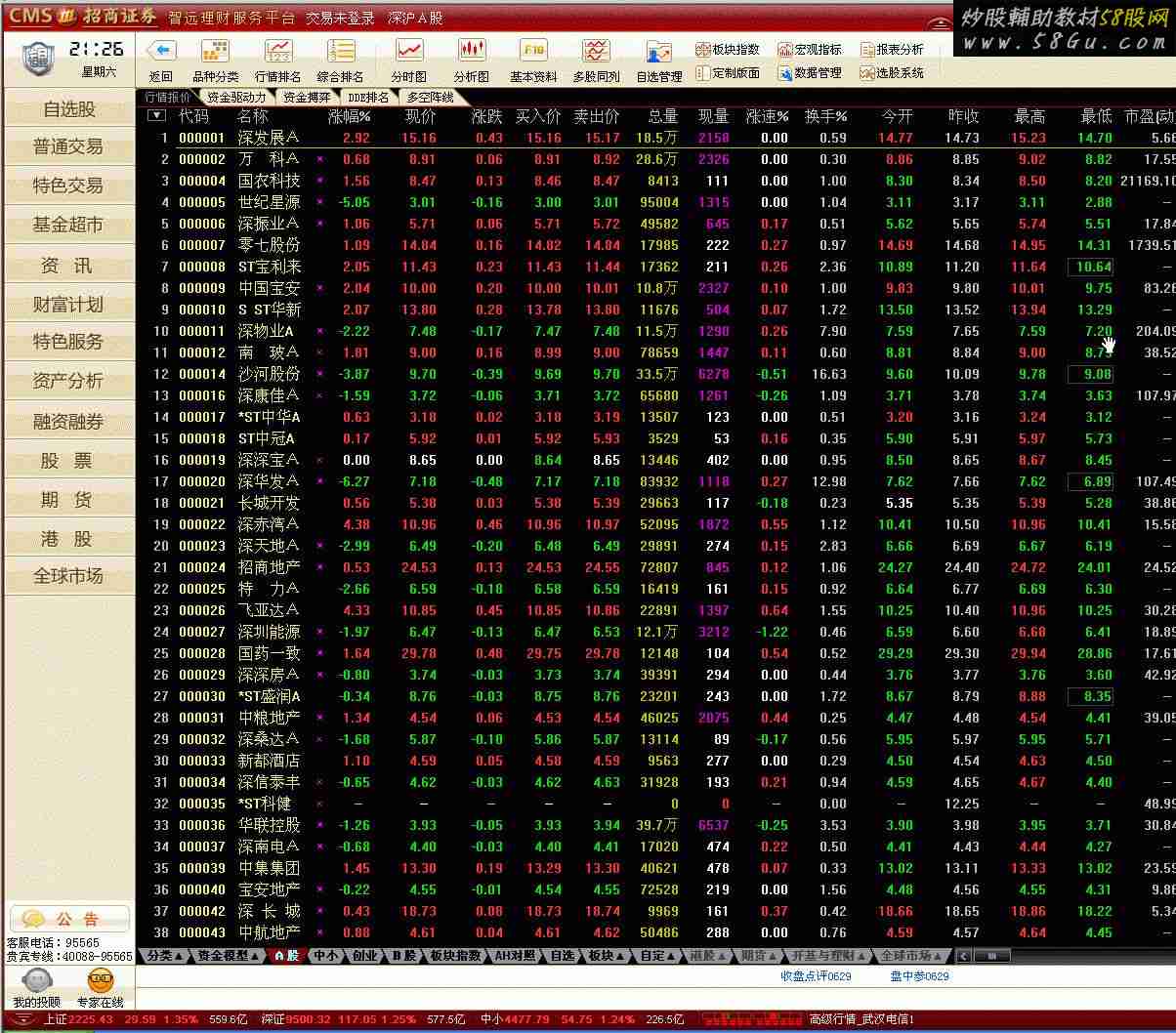Open the 分时图 intraday chart icon

[x=408, y=51]
